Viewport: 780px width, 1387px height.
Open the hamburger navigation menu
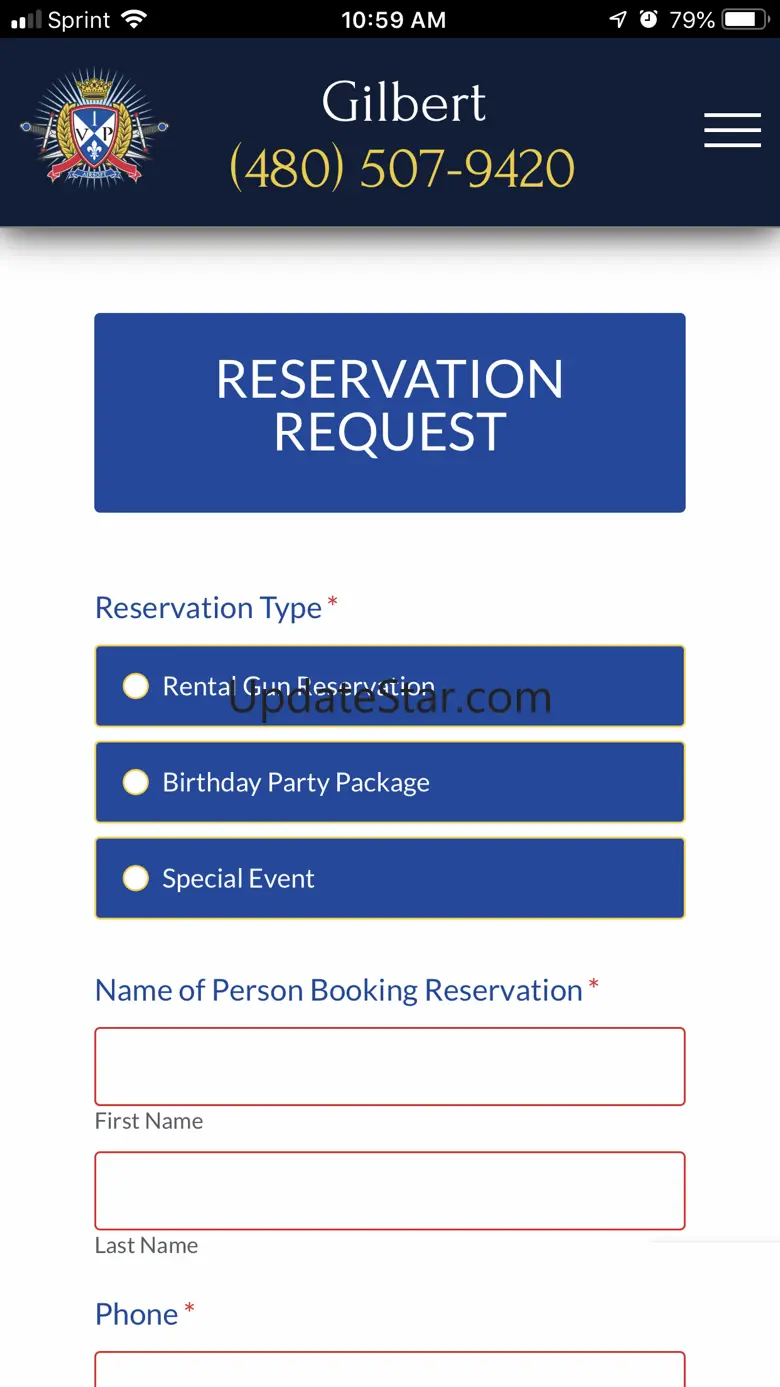tap(732, 130)
